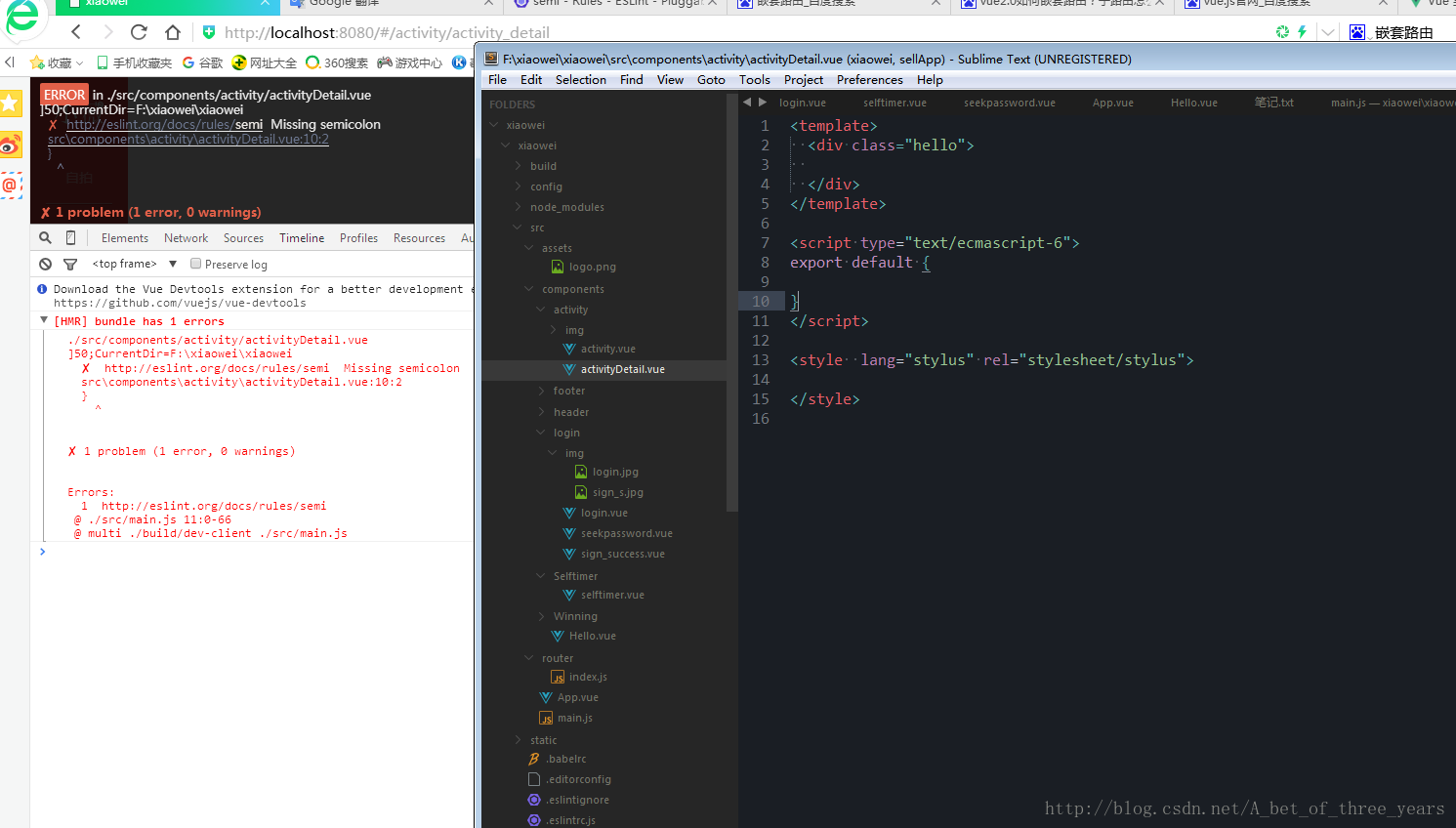Image resolution: width=1456 pixels, height=828 pixels.
Task: Open activity.vue in the sidebar
Action: [x=607, y=349]
